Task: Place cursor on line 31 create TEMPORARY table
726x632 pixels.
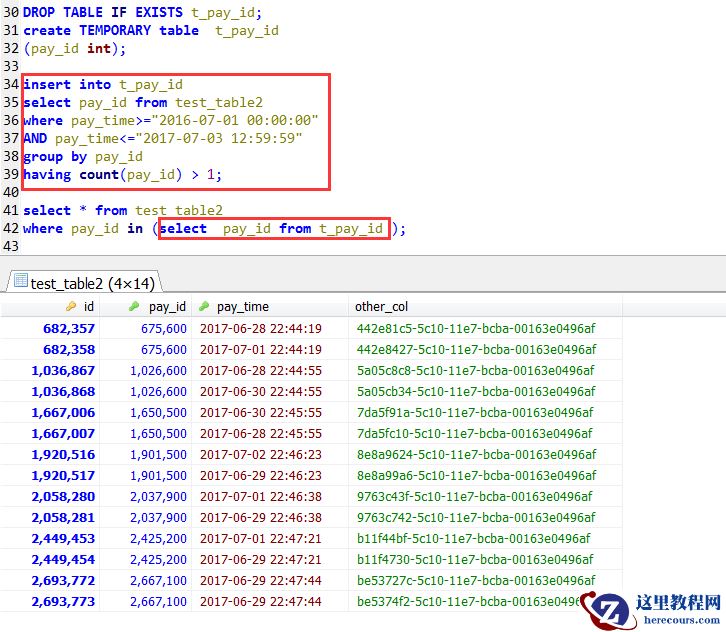Action: point(151,31)
